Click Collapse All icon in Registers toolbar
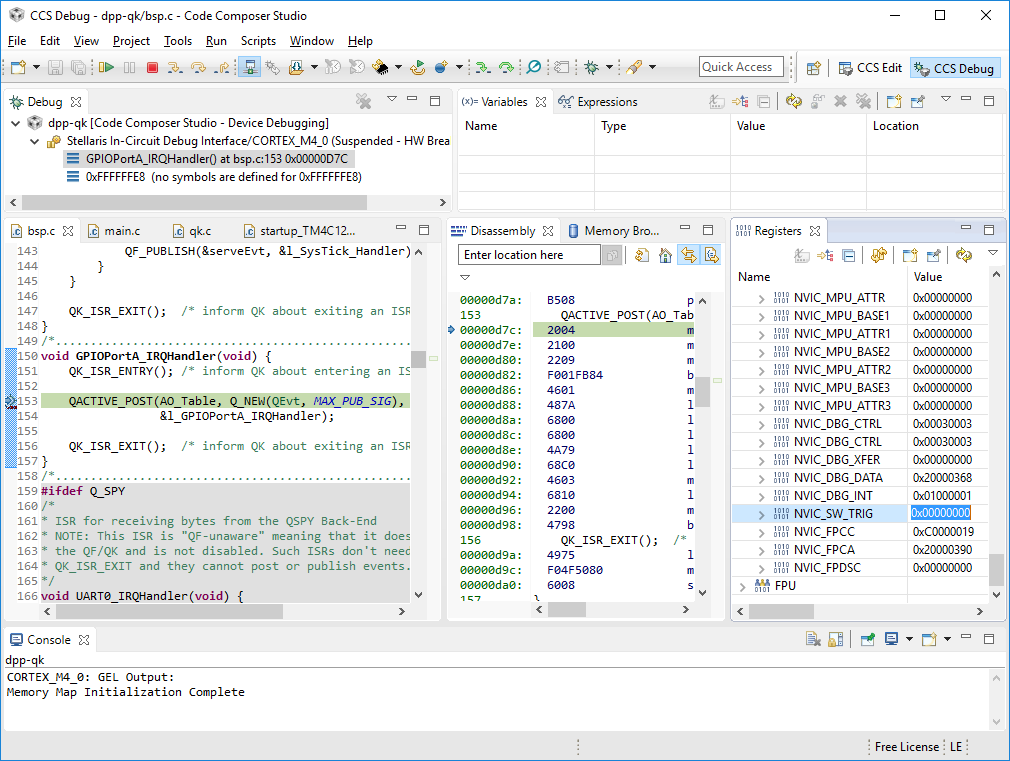This screenshot has height=761, width=1010. [x=848, y=255]
